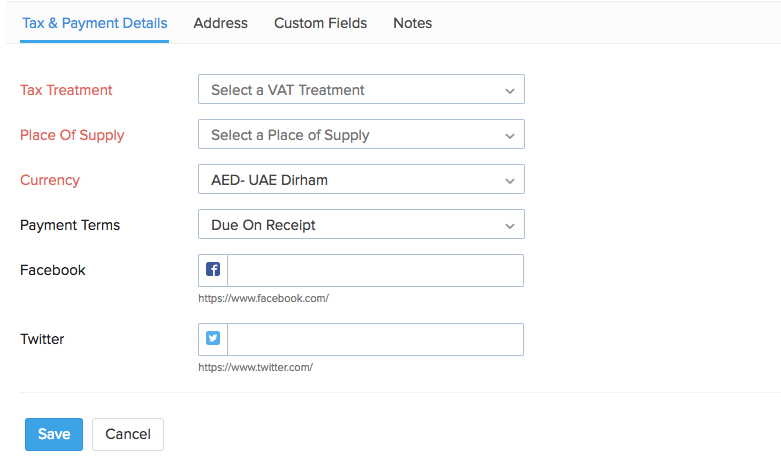
Task: Expand the Place of Supply dropdown
Action: (x=361, y=135)
